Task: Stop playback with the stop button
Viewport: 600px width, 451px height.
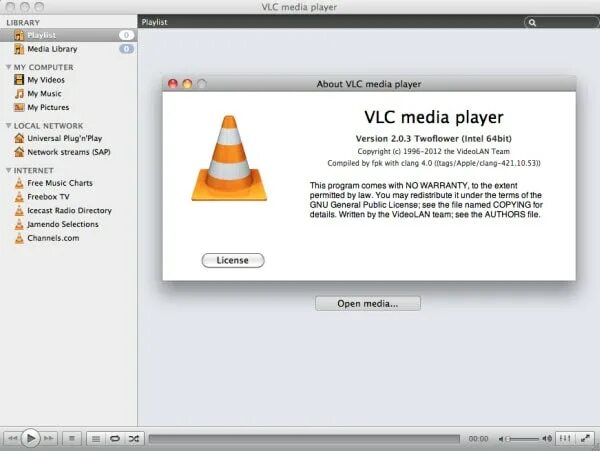Action: pyautogui.click(x=72, y=438)
